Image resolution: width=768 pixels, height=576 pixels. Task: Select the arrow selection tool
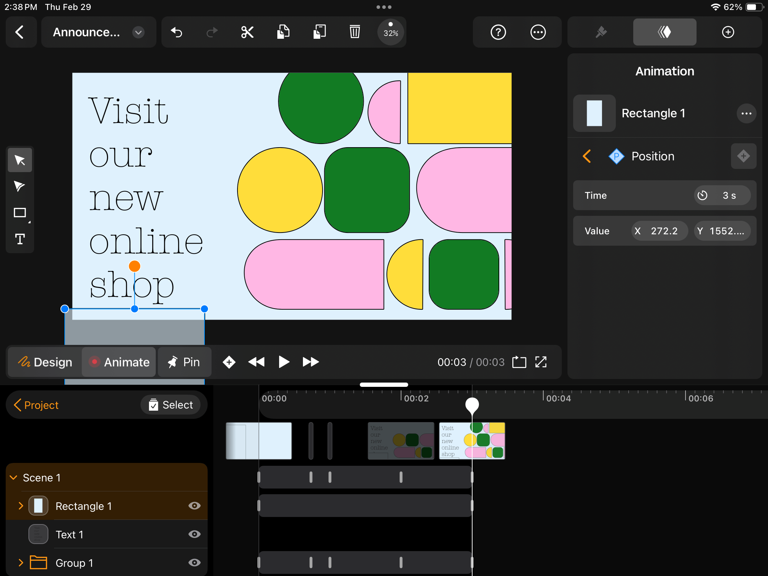pos(20,160)
